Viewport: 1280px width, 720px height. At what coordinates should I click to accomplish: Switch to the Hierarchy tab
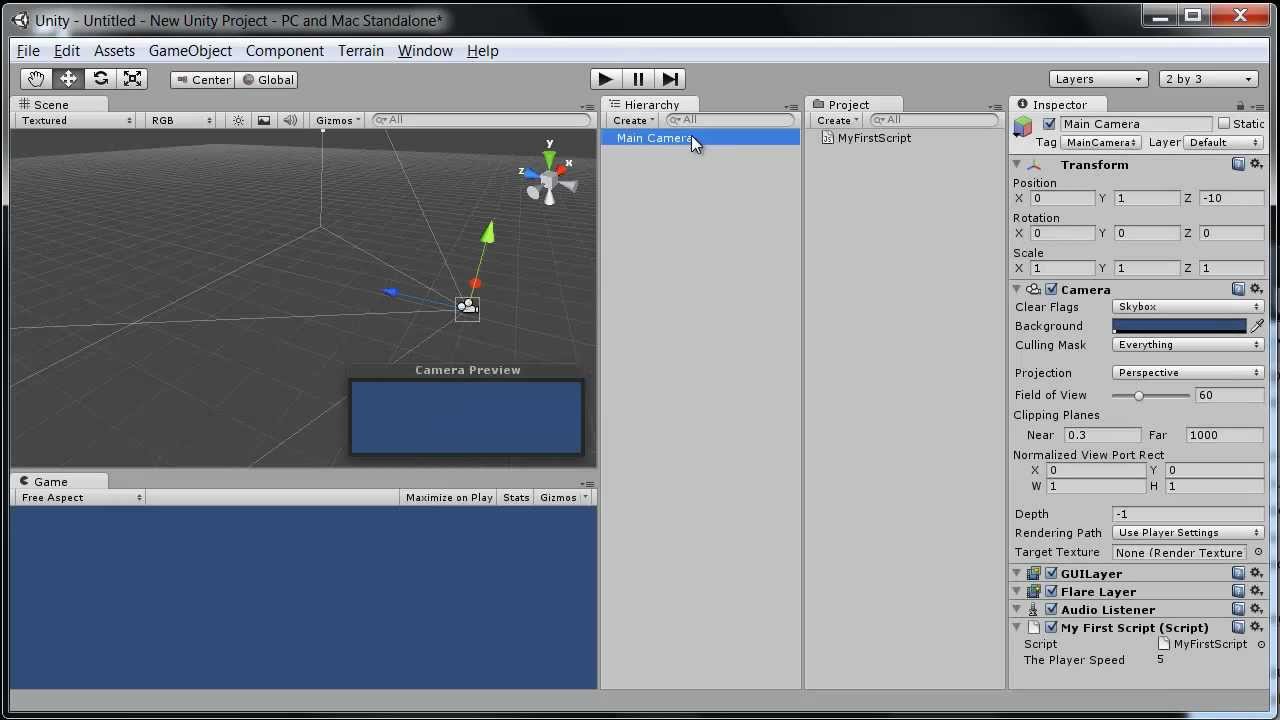[x=651, y=104]
